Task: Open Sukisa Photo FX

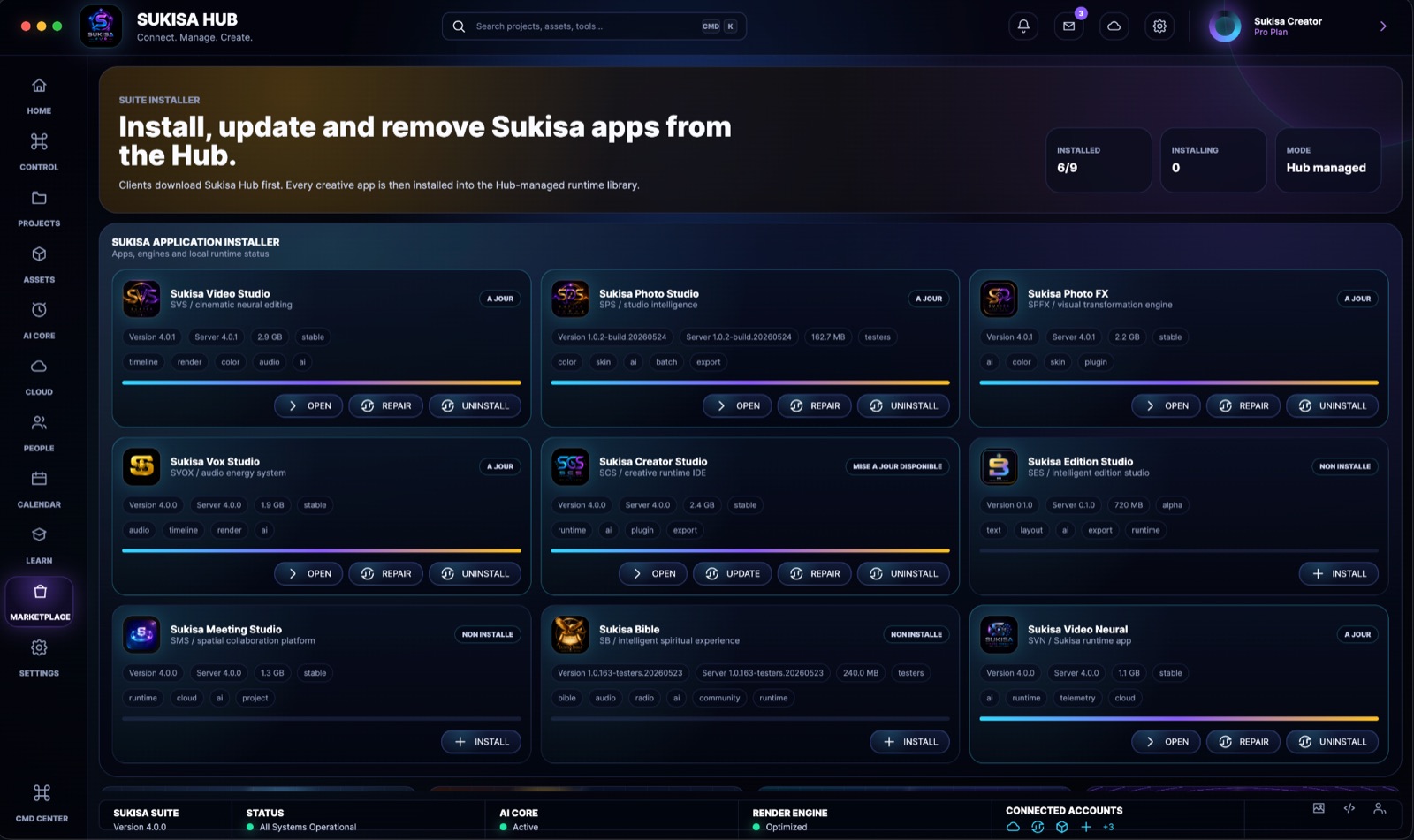Action: (1166, 406)
